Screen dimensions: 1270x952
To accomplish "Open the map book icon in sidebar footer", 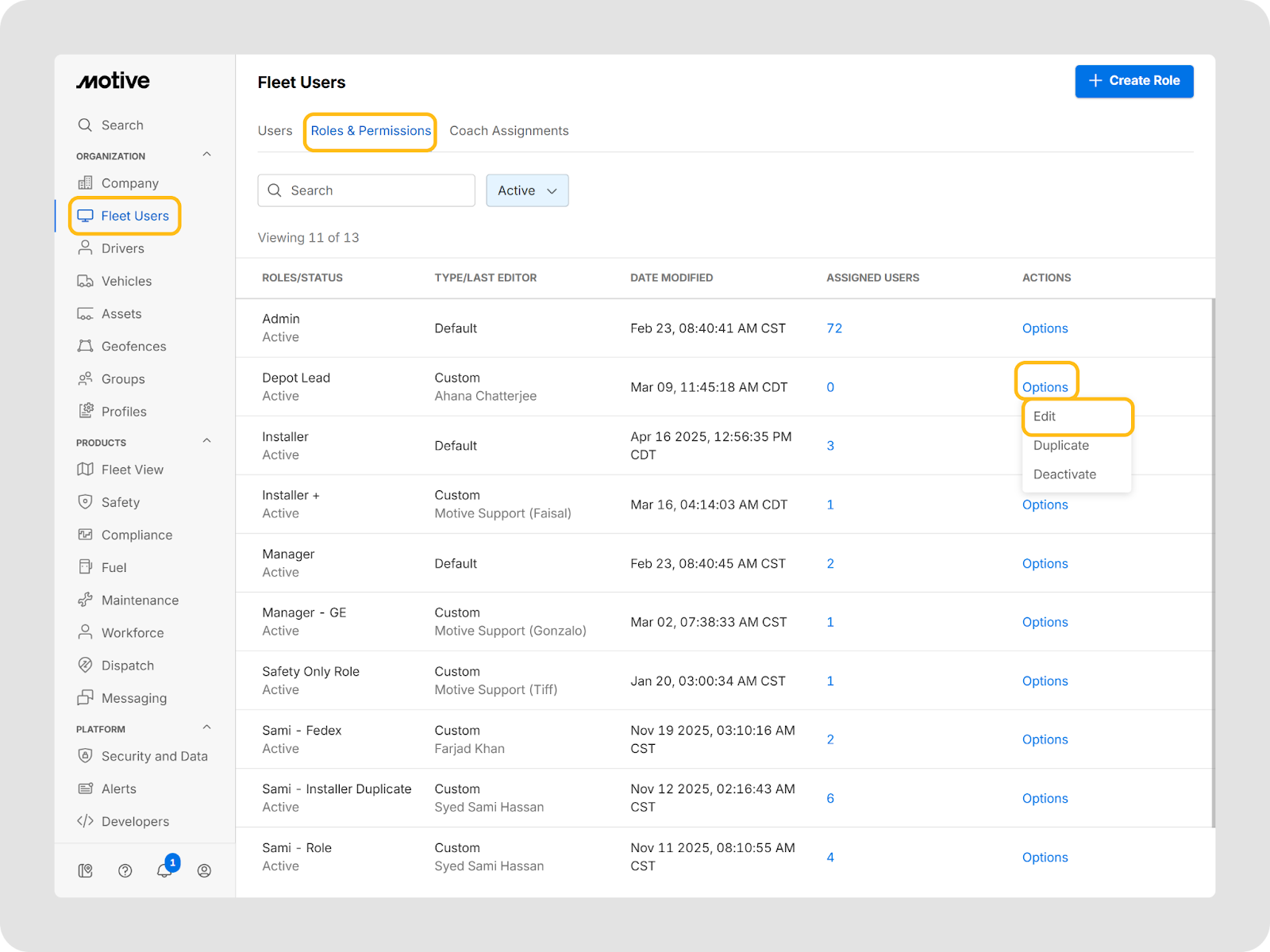I will click(85, 871).
